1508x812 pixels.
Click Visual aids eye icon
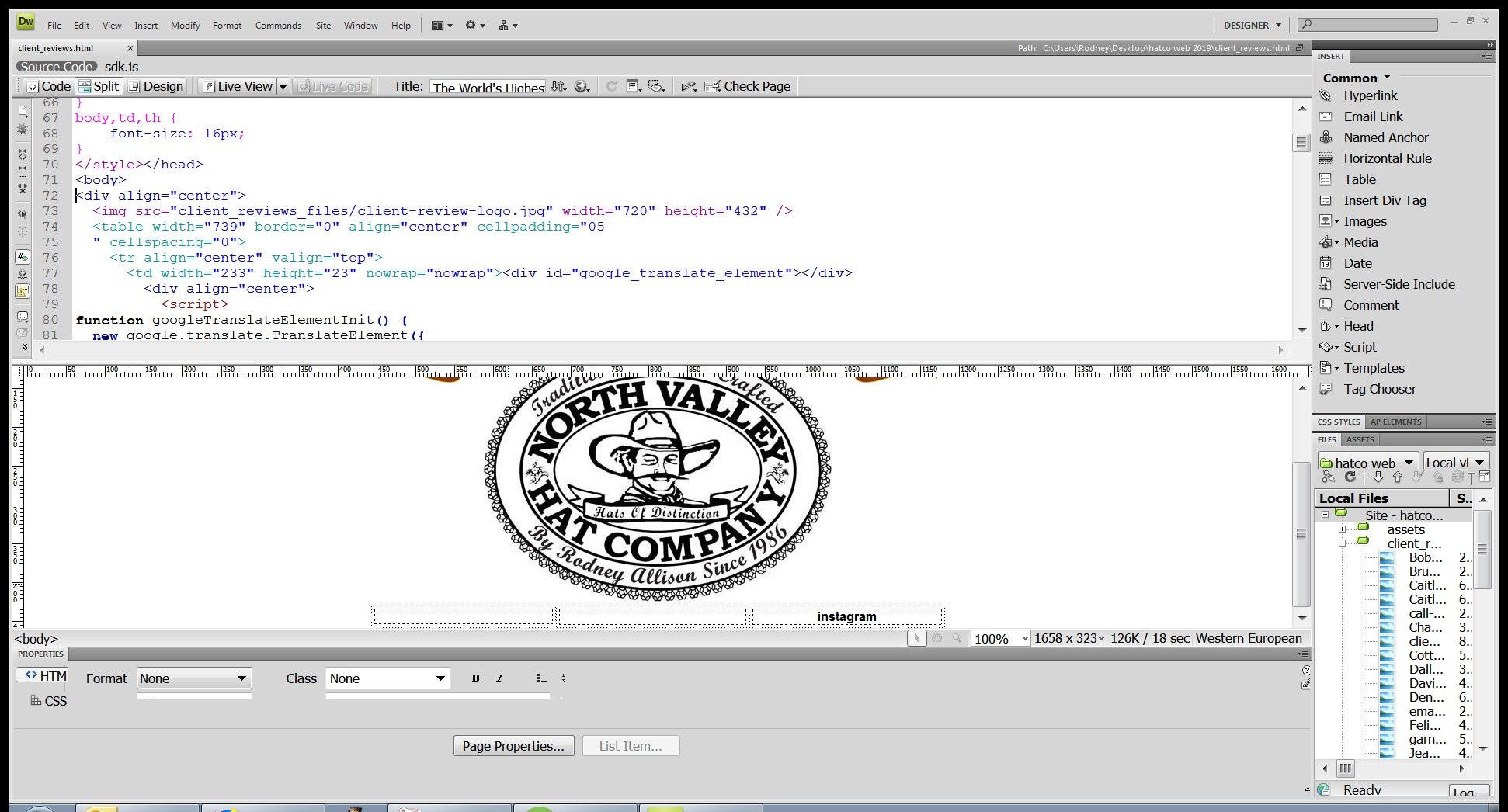657,86
